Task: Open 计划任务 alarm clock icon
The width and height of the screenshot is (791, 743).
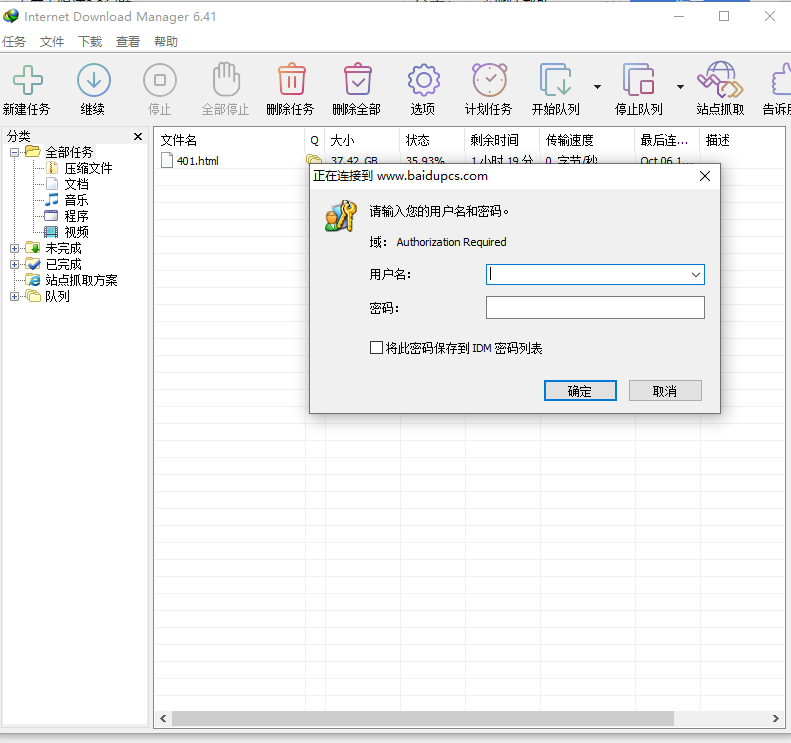Action: (x=489, y=80)
